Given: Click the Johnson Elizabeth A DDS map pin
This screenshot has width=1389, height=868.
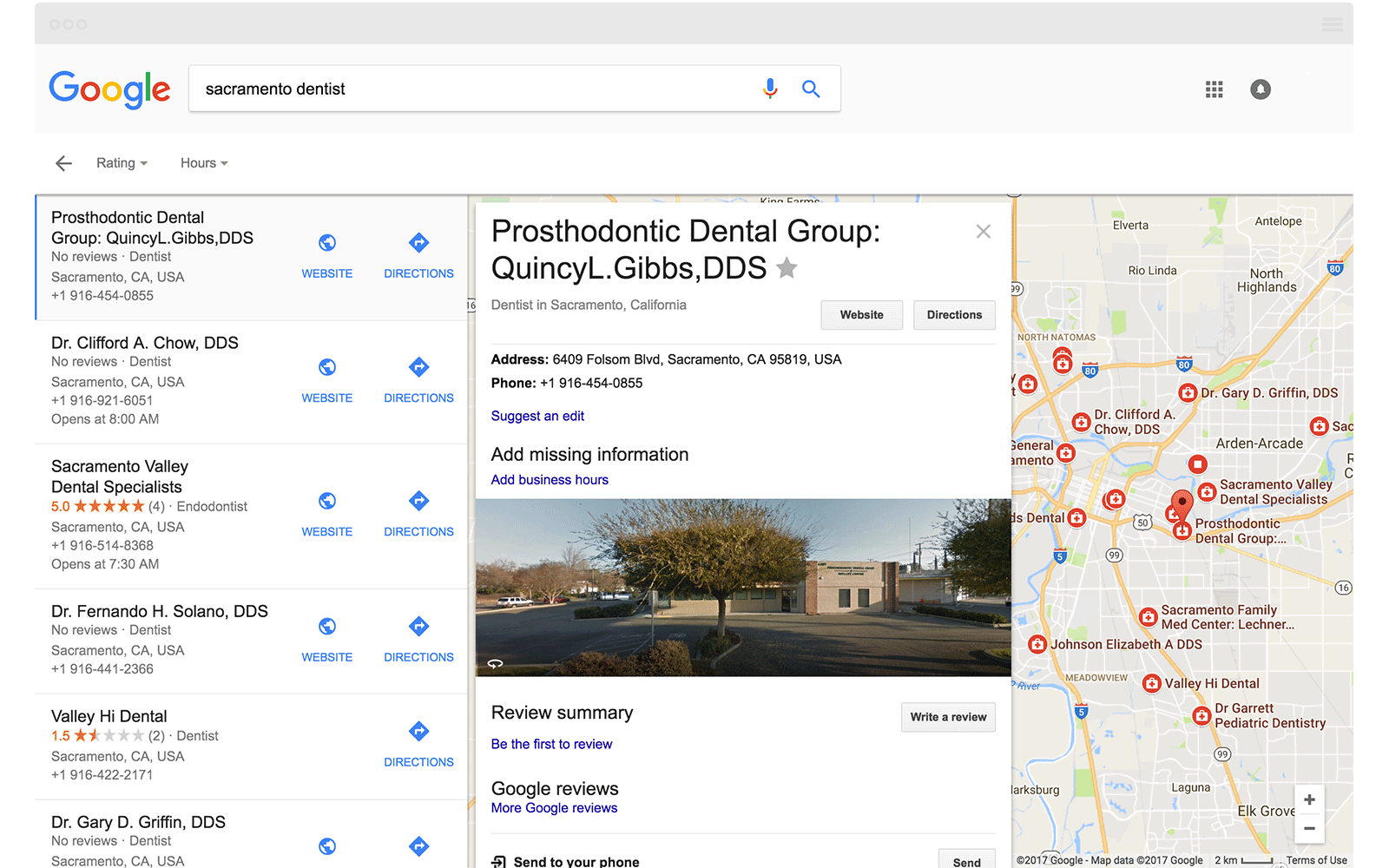Looking at the screenshot, I should click(x=1037, y=645).
